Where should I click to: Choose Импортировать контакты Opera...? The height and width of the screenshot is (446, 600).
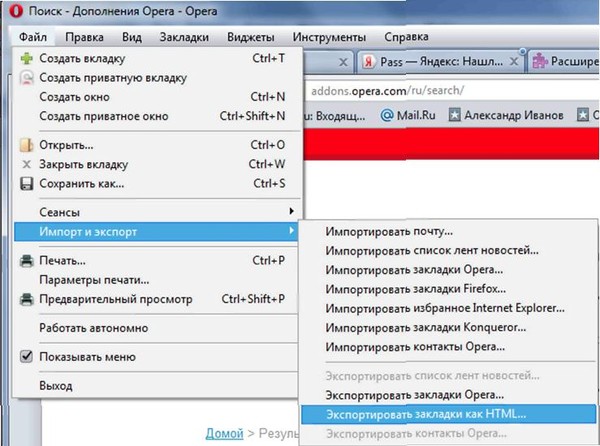(448, 347)
